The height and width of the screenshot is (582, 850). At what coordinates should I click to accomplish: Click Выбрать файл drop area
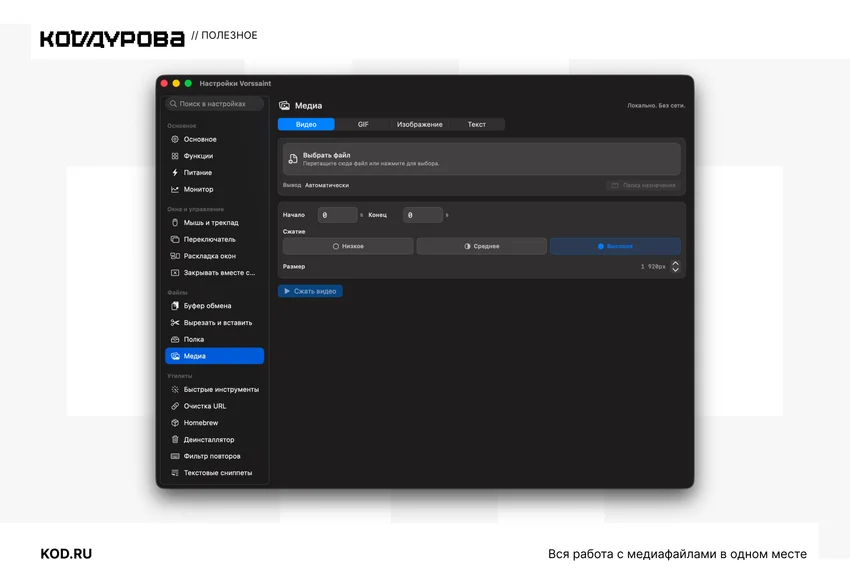click(x=481, y=159)
